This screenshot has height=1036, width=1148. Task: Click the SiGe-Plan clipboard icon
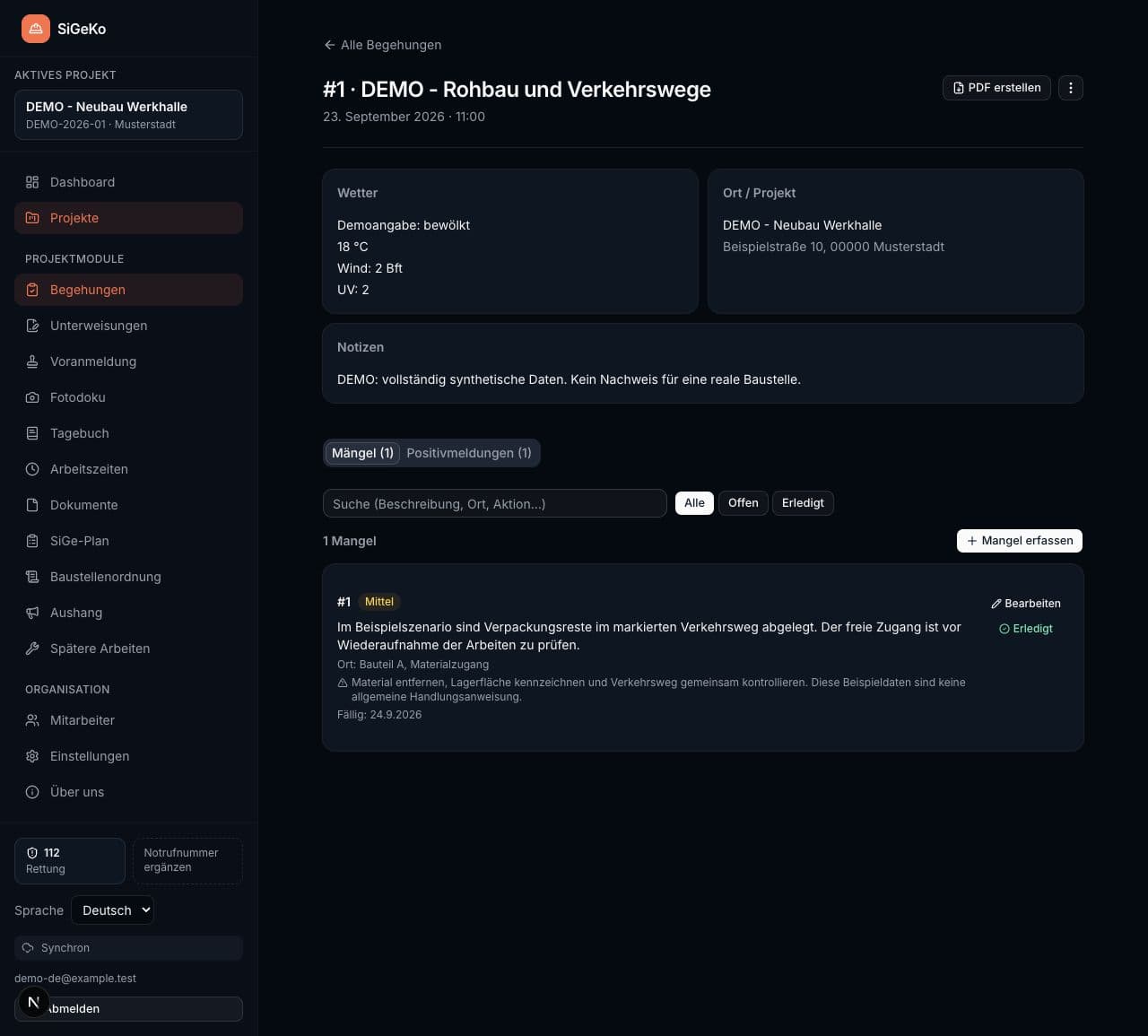[32, 541]
